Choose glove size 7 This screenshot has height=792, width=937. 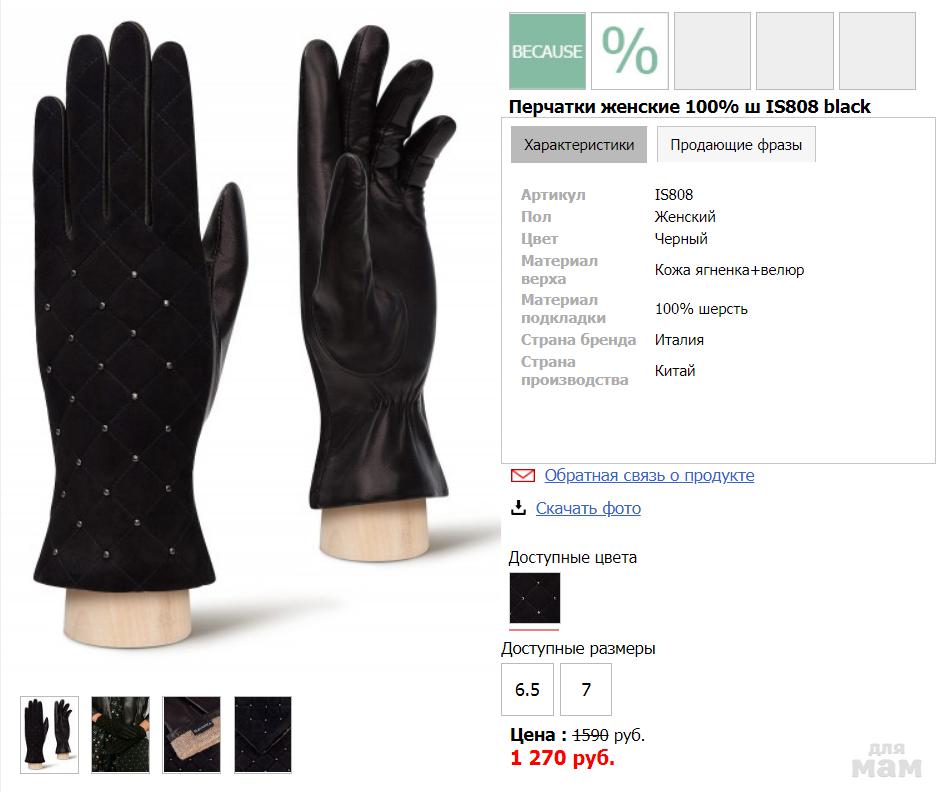pos(586,690)
